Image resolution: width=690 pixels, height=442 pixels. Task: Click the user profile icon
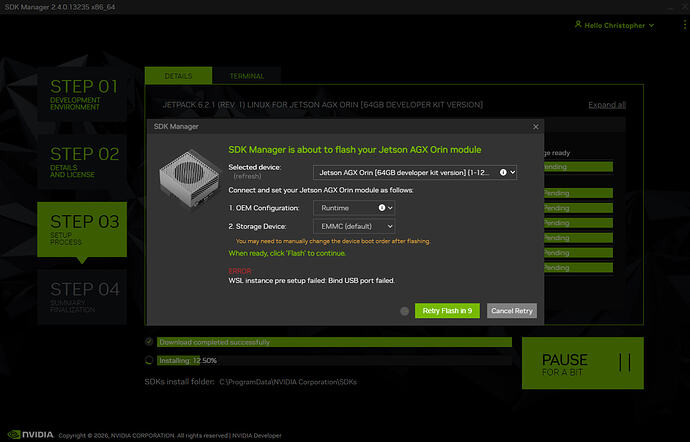[578, 25]
